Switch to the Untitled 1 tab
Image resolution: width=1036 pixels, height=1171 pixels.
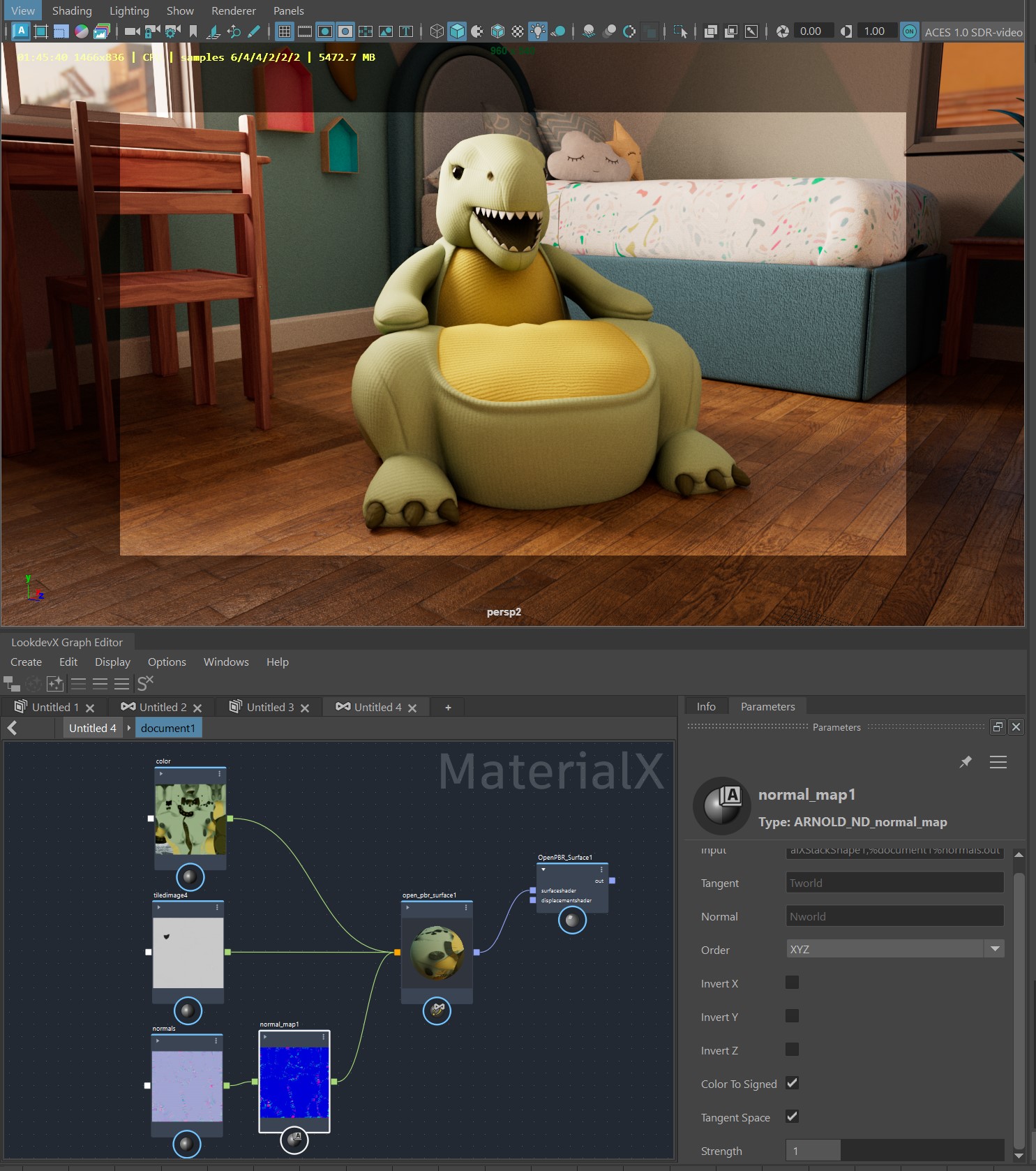point(54,707)
